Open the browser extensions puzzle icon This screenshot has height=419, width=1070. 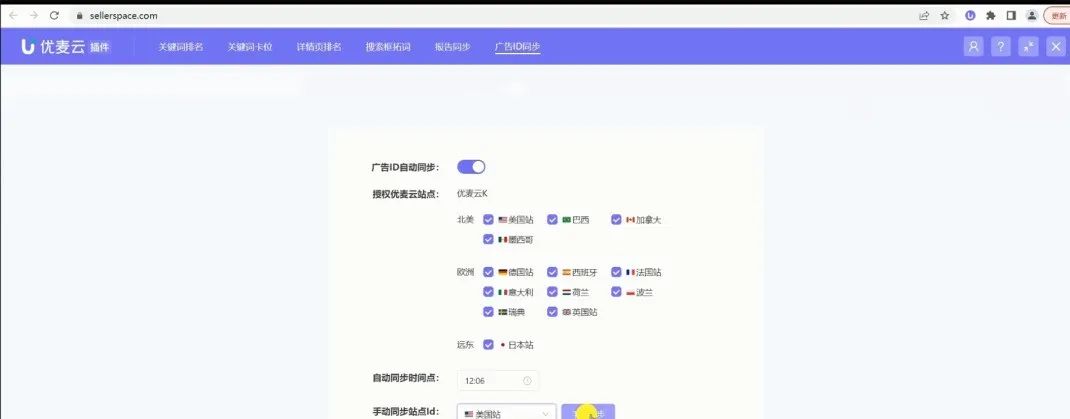point(990,16)
